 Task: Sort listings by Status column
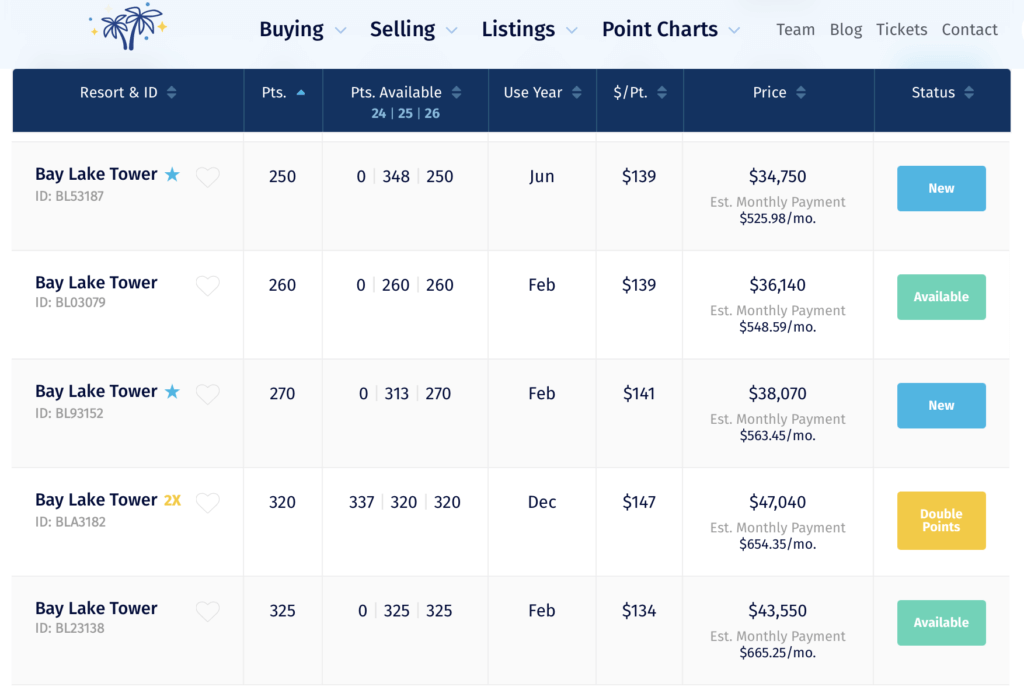click(x=969, y=93)
